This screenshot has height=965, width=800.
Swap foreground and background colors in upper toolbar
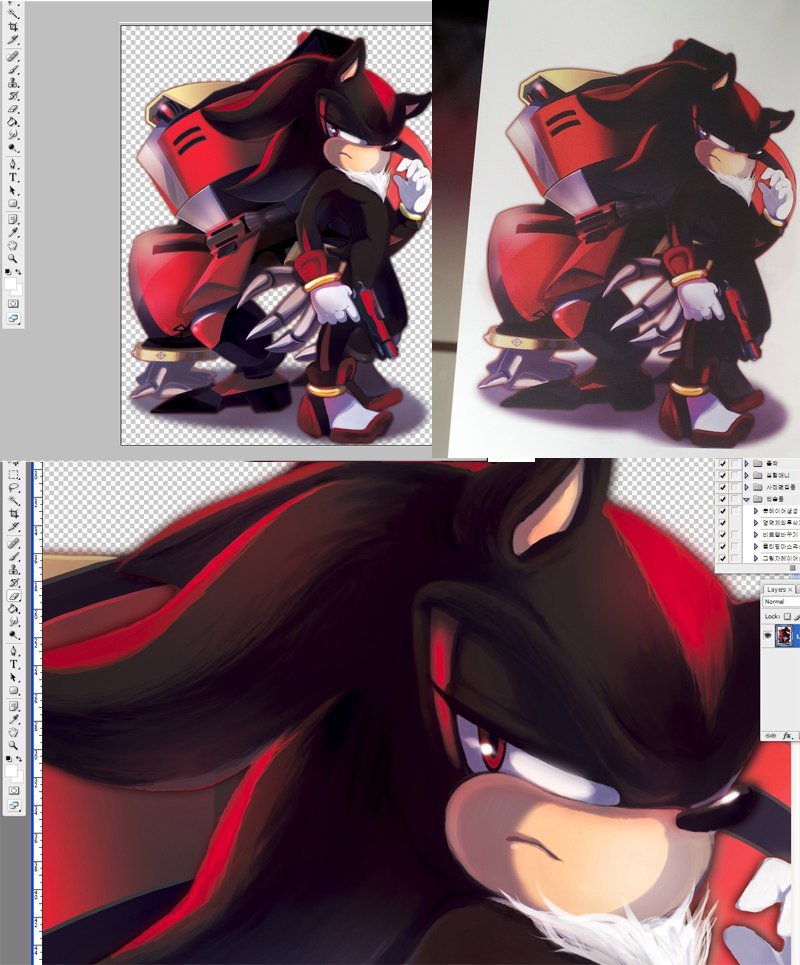18,271
